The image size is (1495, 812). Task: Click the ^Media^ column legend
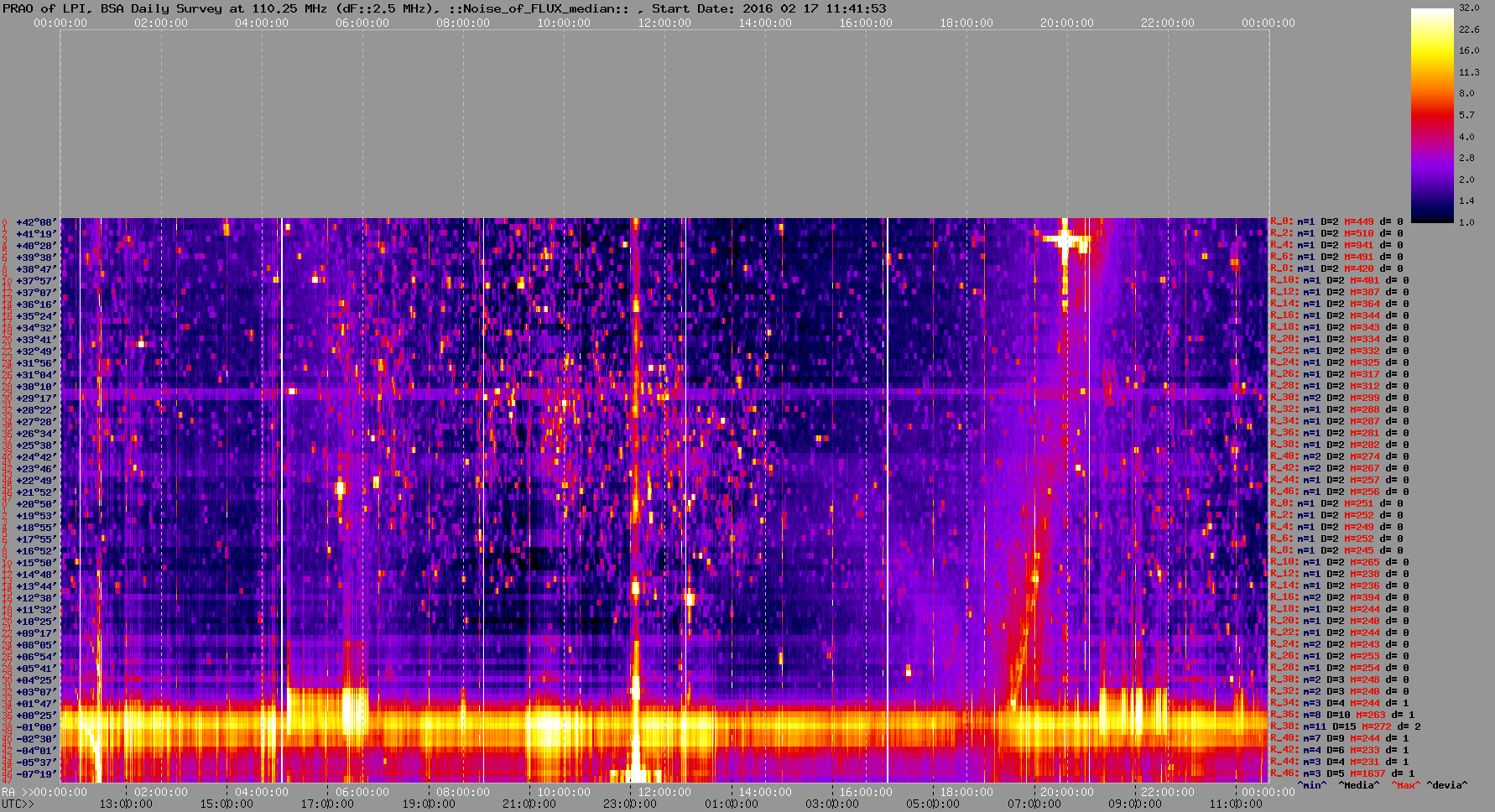click(x=1359, y=786)
